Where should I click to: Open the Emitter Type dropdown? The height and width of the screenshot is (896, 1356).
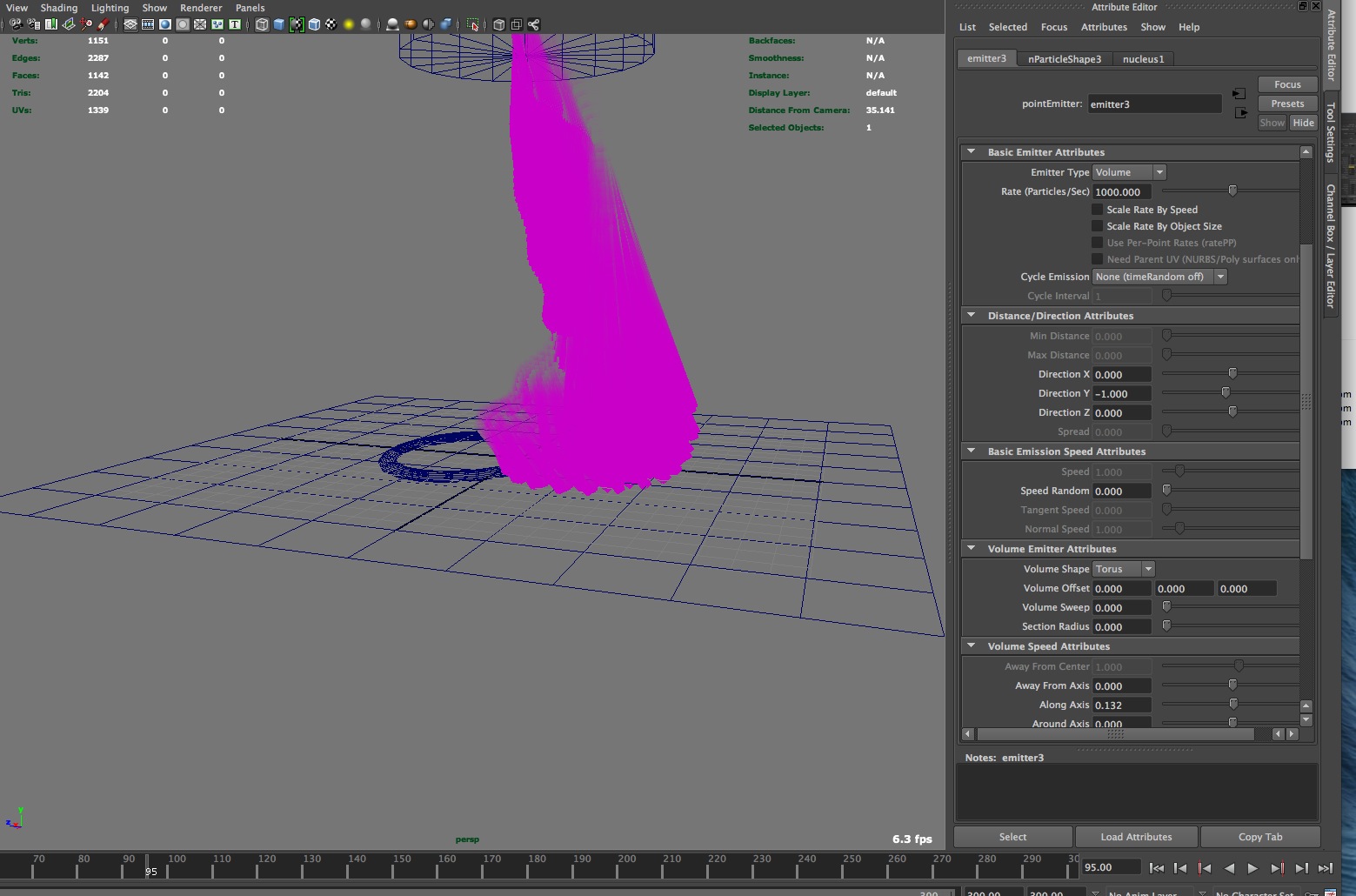pyautogui.click(x=1129, y=172)
